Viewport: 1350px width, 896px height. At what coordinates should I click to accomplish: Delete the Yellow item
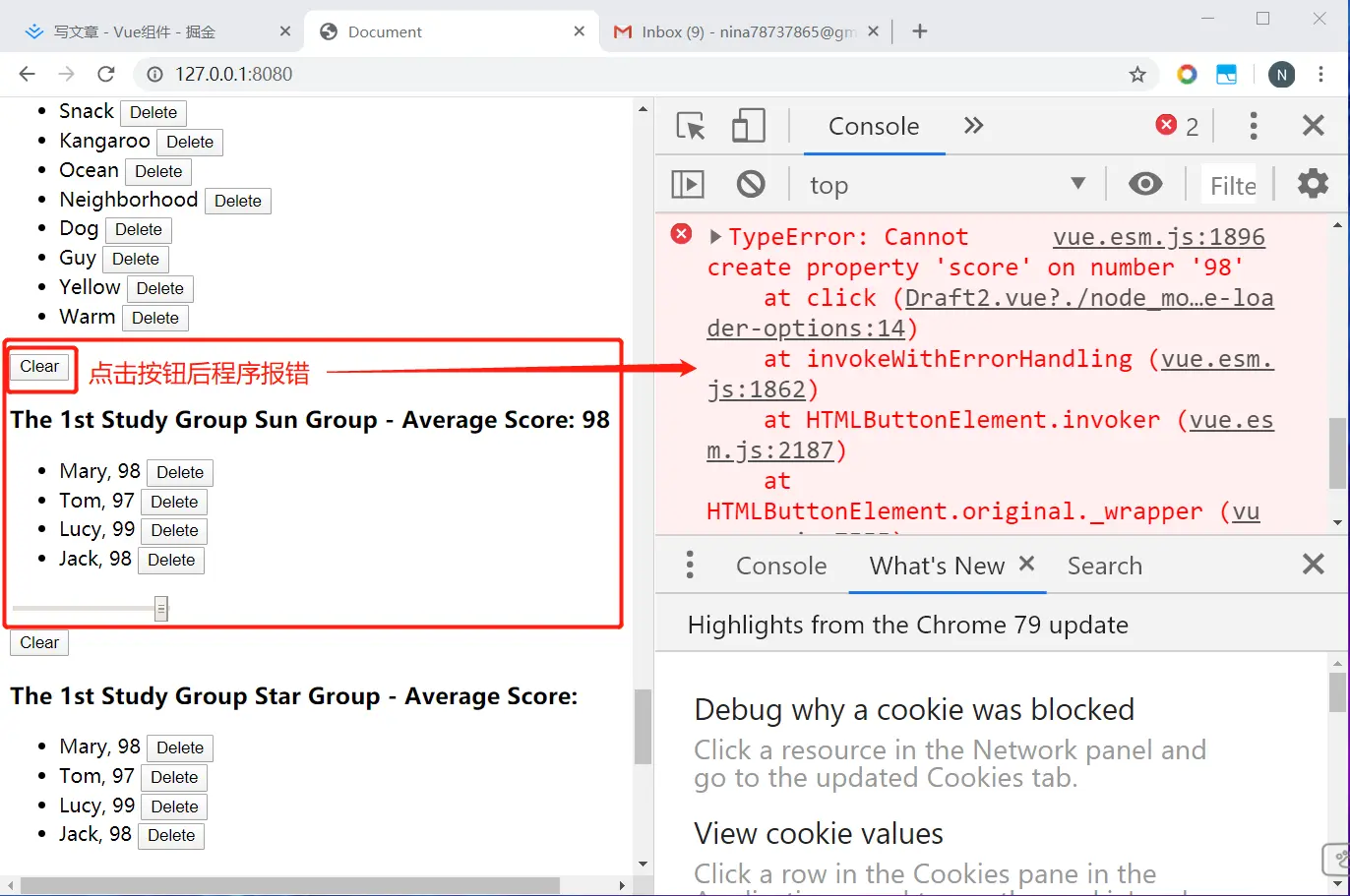[160, 288]
